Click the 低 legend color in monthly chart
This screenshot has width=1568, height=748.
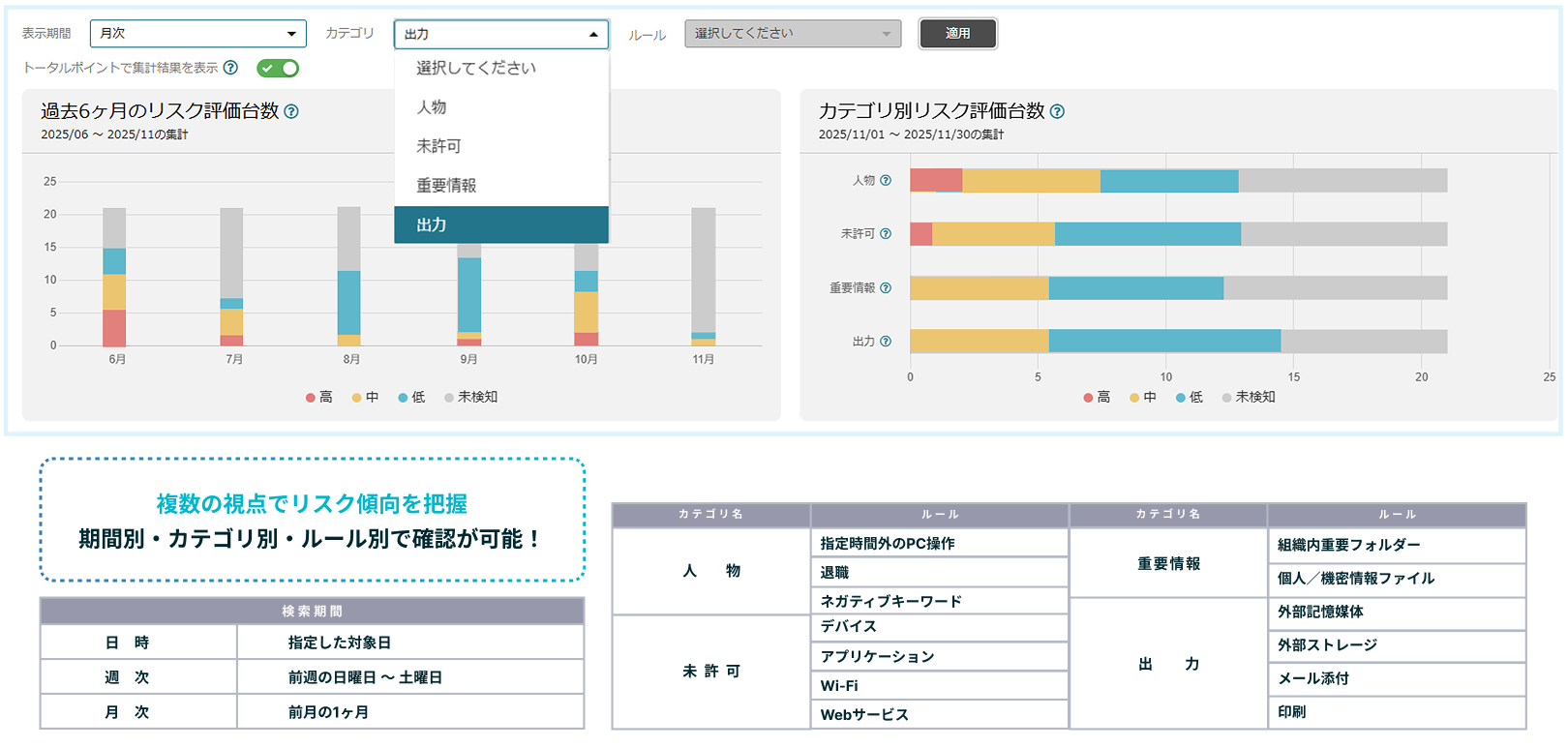[x=404, y=398]
